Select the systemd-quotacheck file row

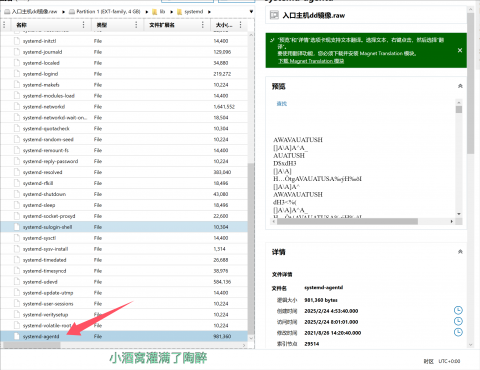[124, 129]
